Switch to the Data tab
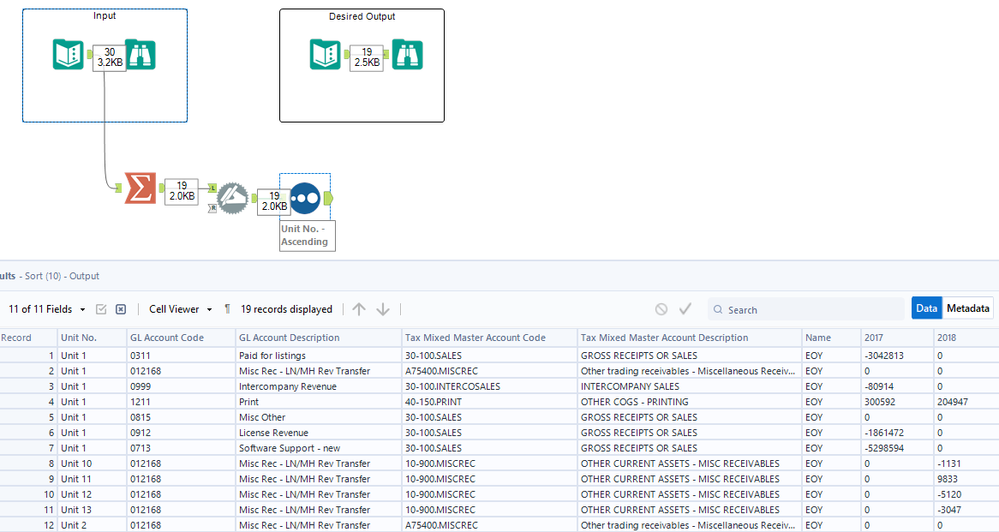999x532 pixels. click(926, 308)
